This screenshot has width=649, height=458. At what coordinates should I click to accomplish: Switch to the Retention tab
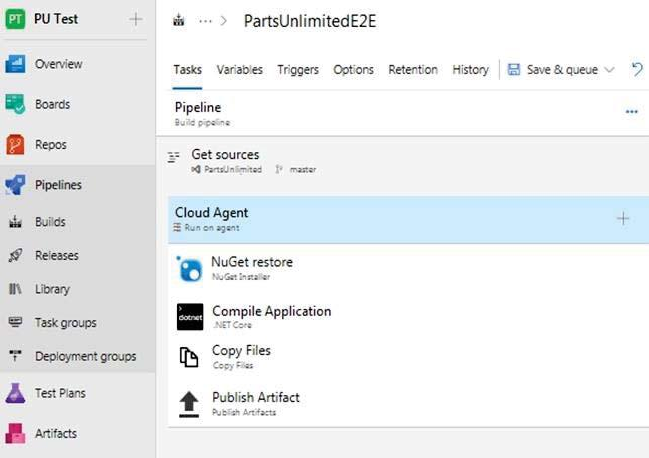point(413,70)
